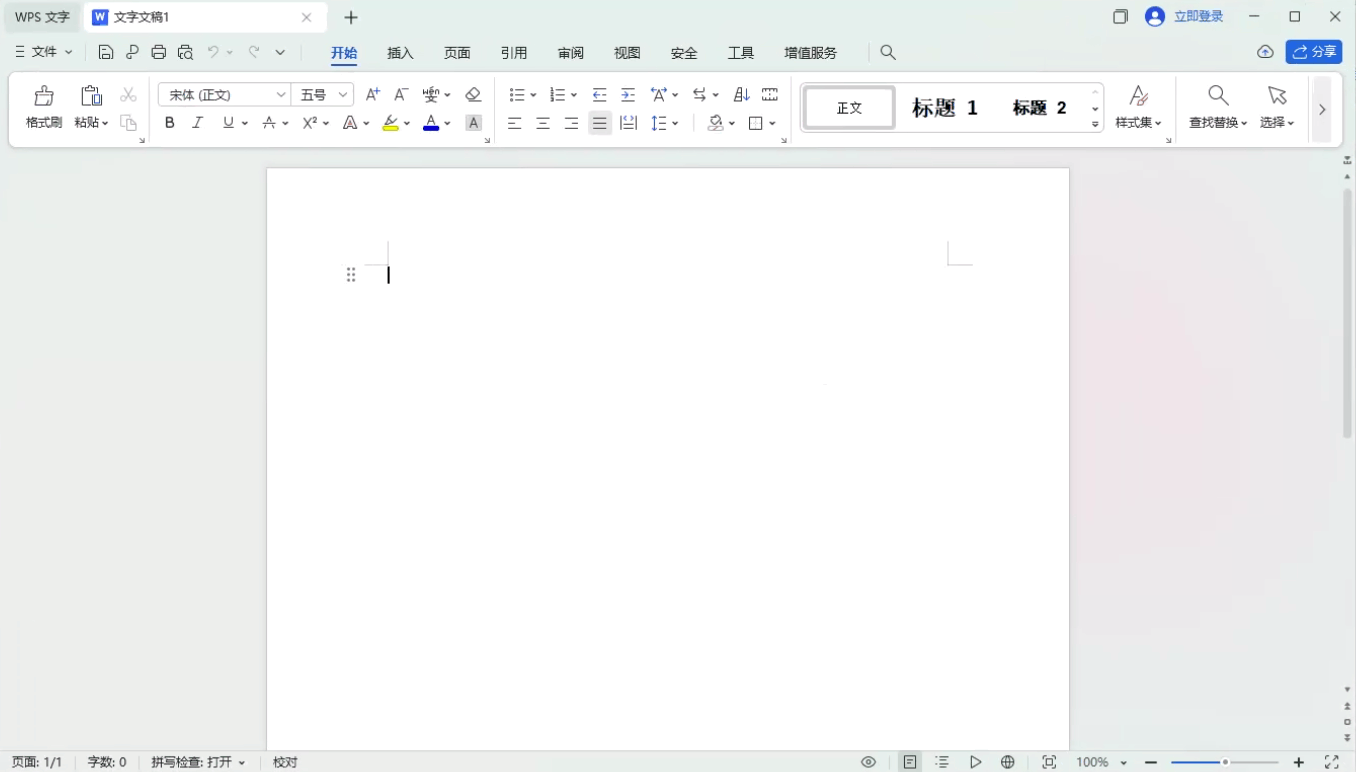This screenshot has width=1356, height=772.
Task: Click the sort icon
Action: [x=741, y=95]
